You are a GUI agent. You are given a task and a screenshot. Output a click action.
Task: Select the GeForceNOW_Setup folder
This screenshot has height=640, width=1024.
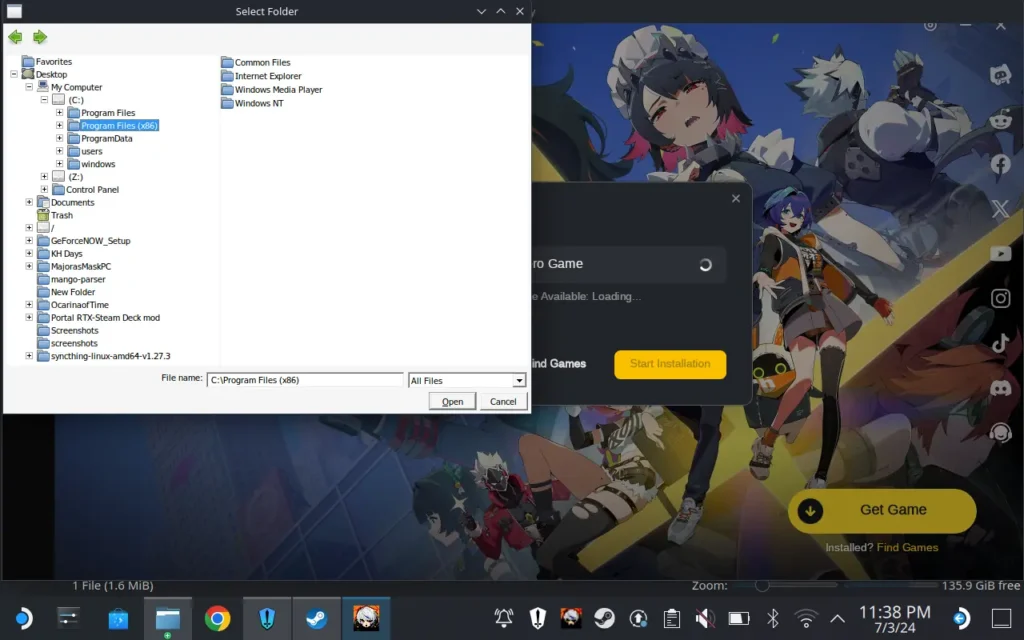click(90, 241)
